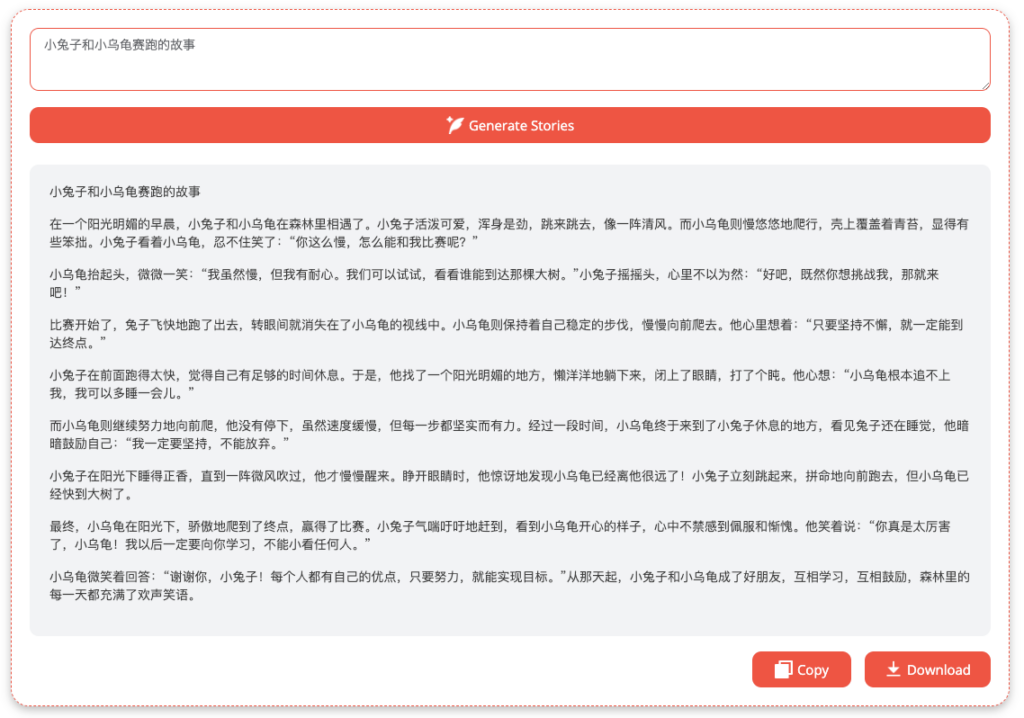Click the download arrow icon
1024x718 pixels.
(x=893, y=670)
